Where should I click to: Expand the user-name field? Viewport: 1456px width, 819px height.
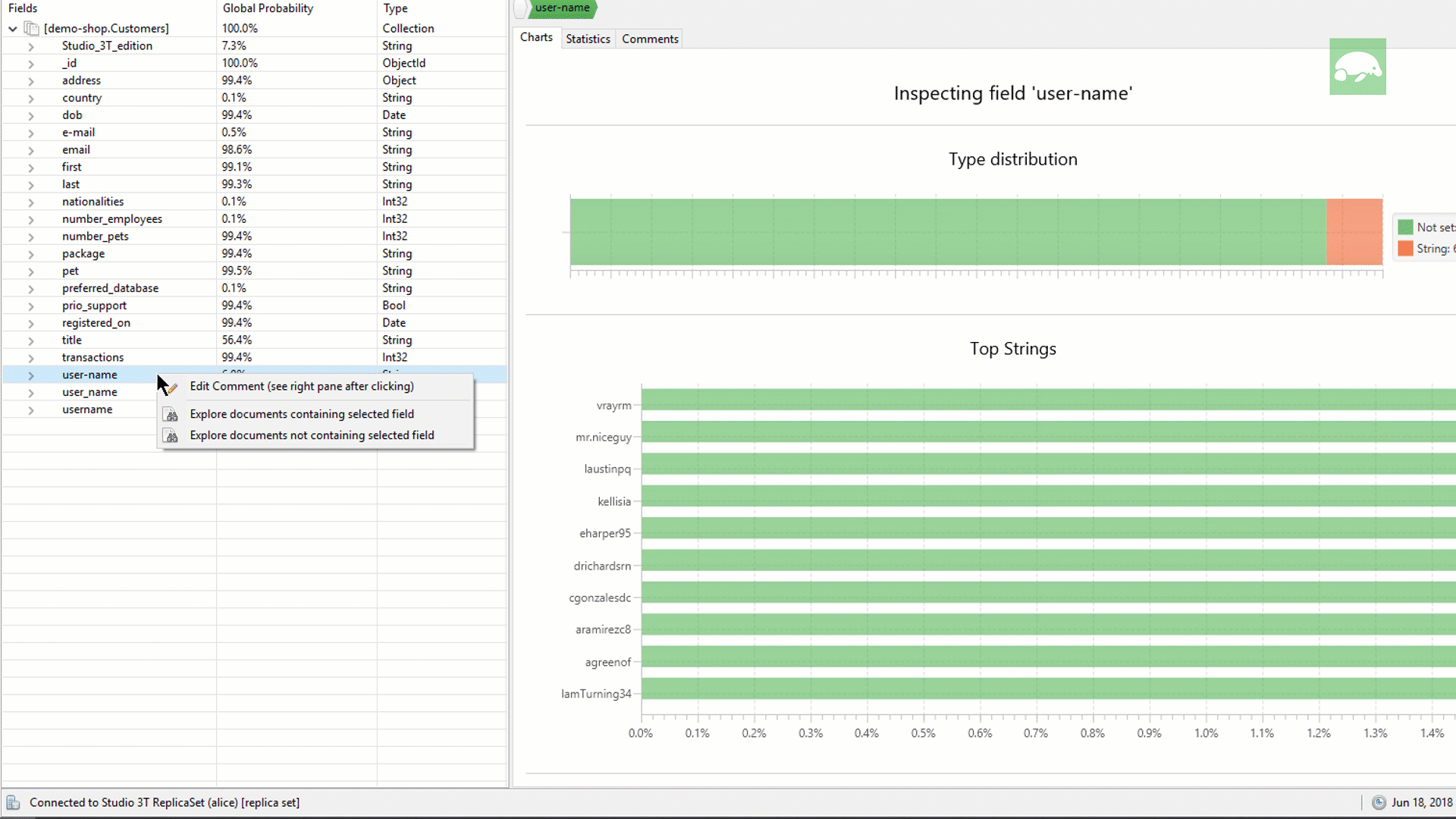point(31,375)
